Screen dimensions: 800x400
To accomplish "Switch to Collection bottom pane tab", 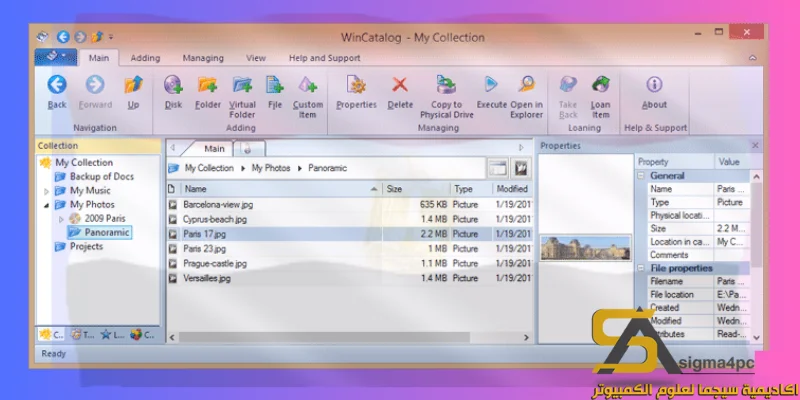I will [x=51, y=335].
